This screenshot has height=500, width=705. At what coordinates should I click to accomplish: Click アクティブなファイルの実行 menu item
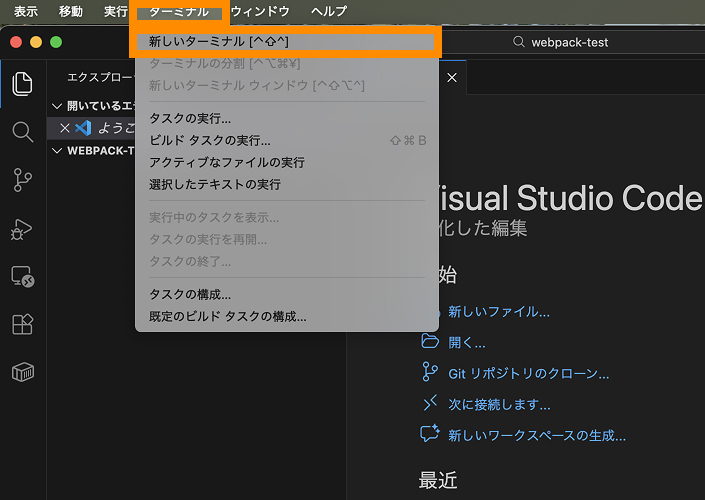coord(226,162)
